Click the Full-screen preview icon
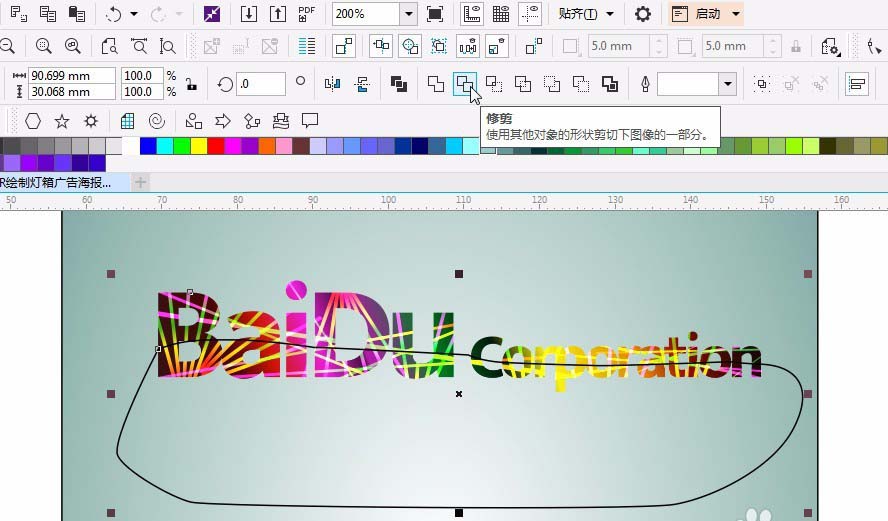Viewport: 888px width, 521px height. 435,14
